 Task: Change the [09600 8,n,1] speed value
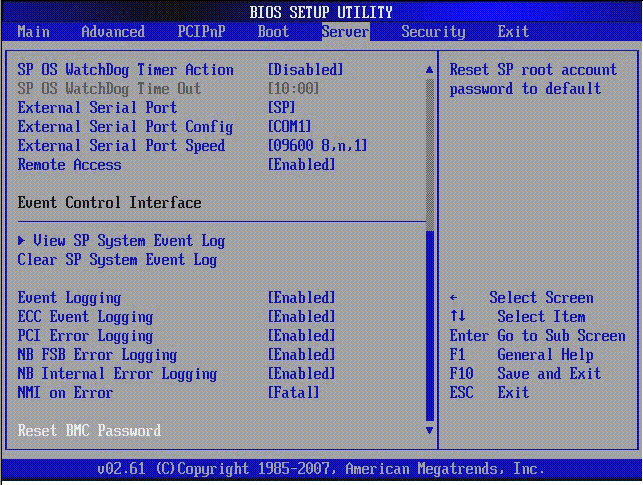point(317,146)
